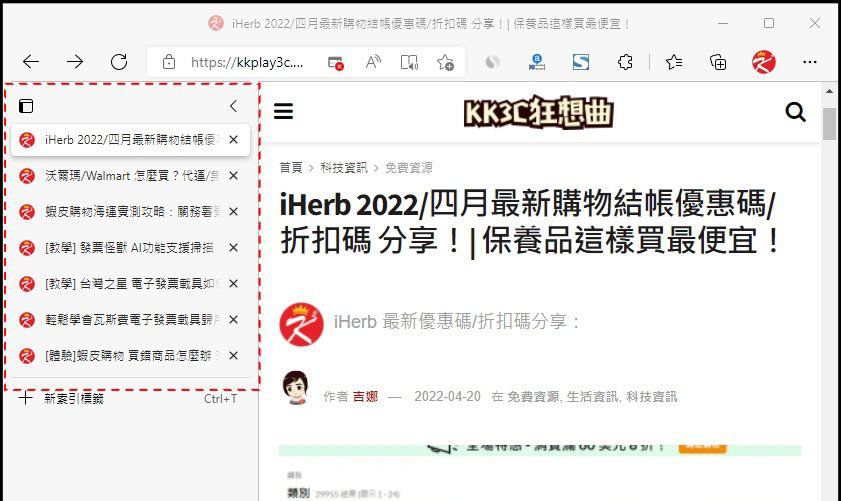The height and width of the screenshot is (501, 841).
Task: Open 科技資訊 category link in byline
Action: pyautogui.click(x=652, y=397)
